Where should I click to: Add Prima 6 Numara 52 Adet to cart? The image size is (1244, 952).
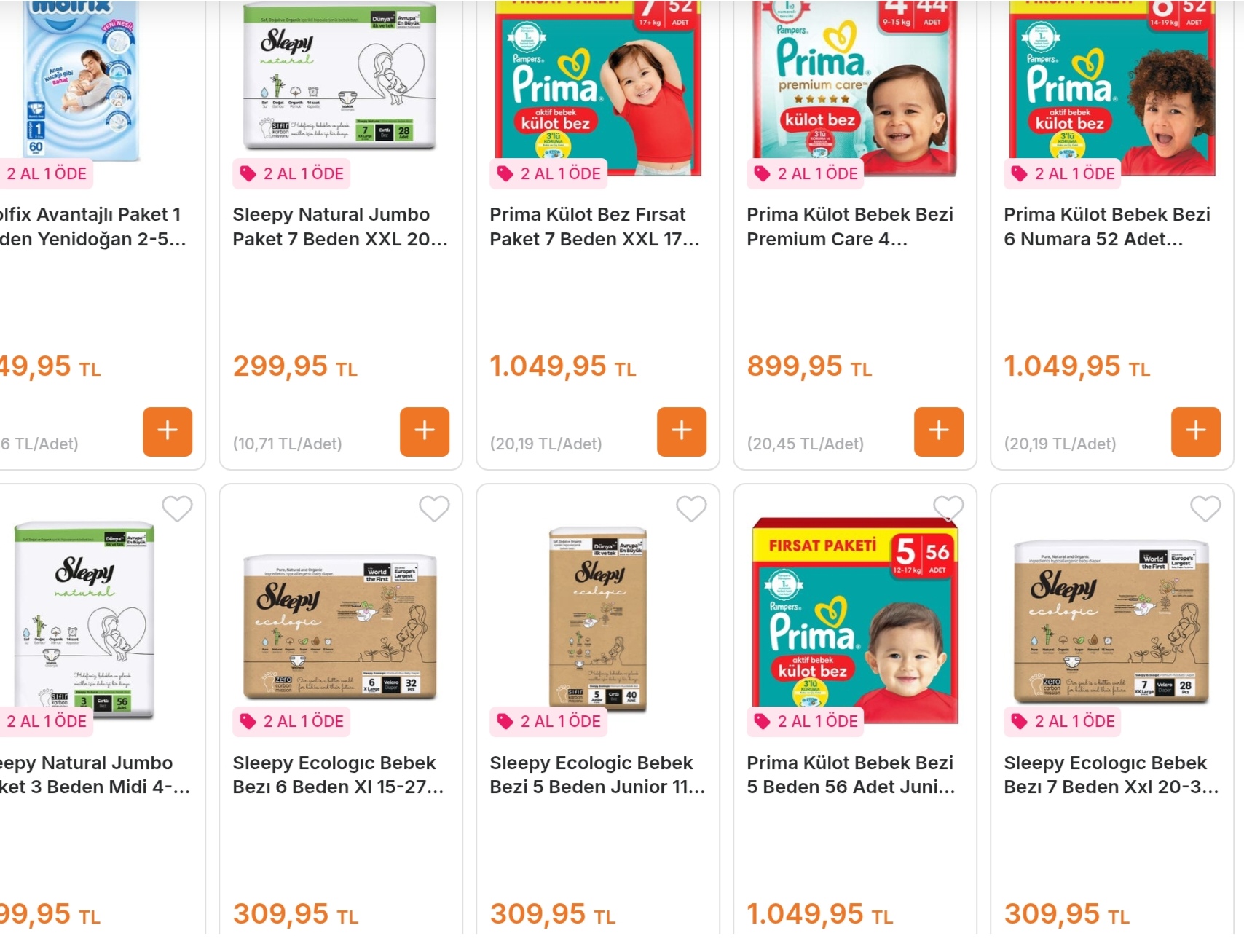point(1195,431)
